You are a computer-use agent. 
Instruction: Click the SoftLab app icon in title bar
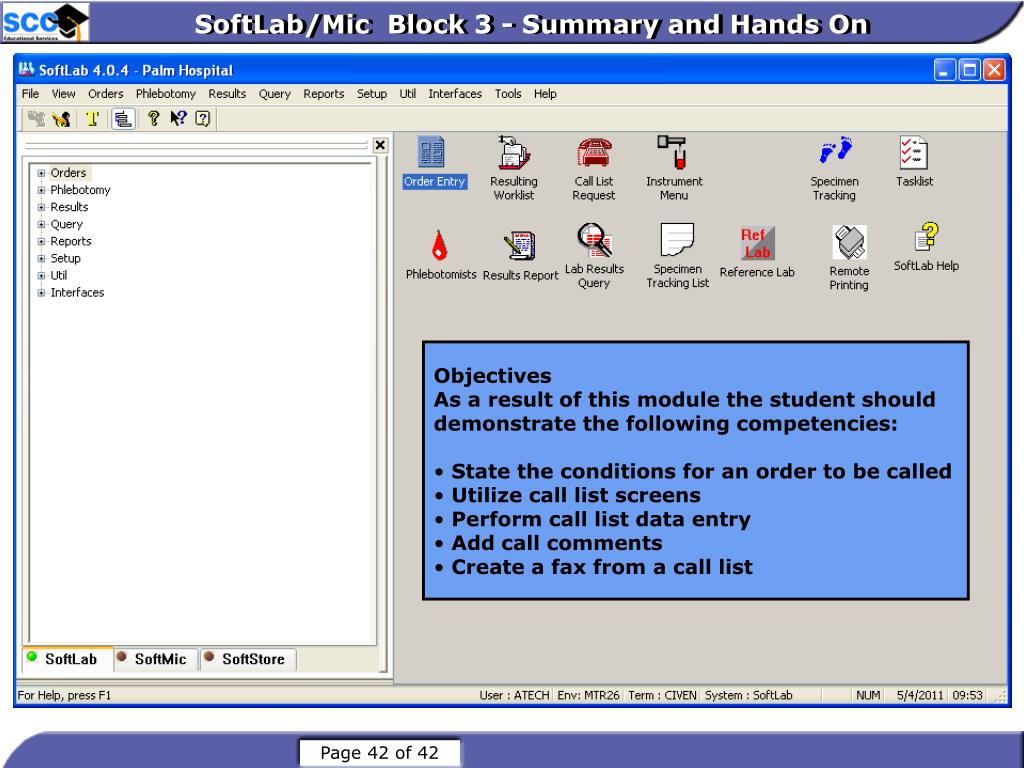[x=26, y=69]
